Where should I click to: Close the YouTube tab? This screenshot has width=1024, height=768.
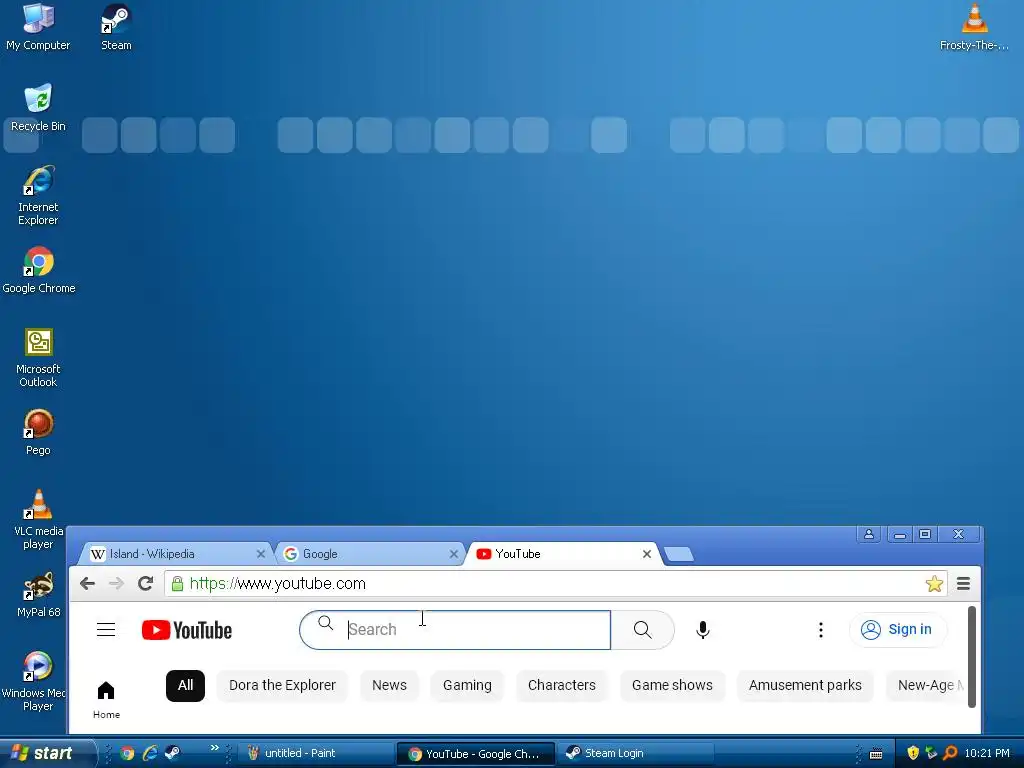tap(647, 554)
